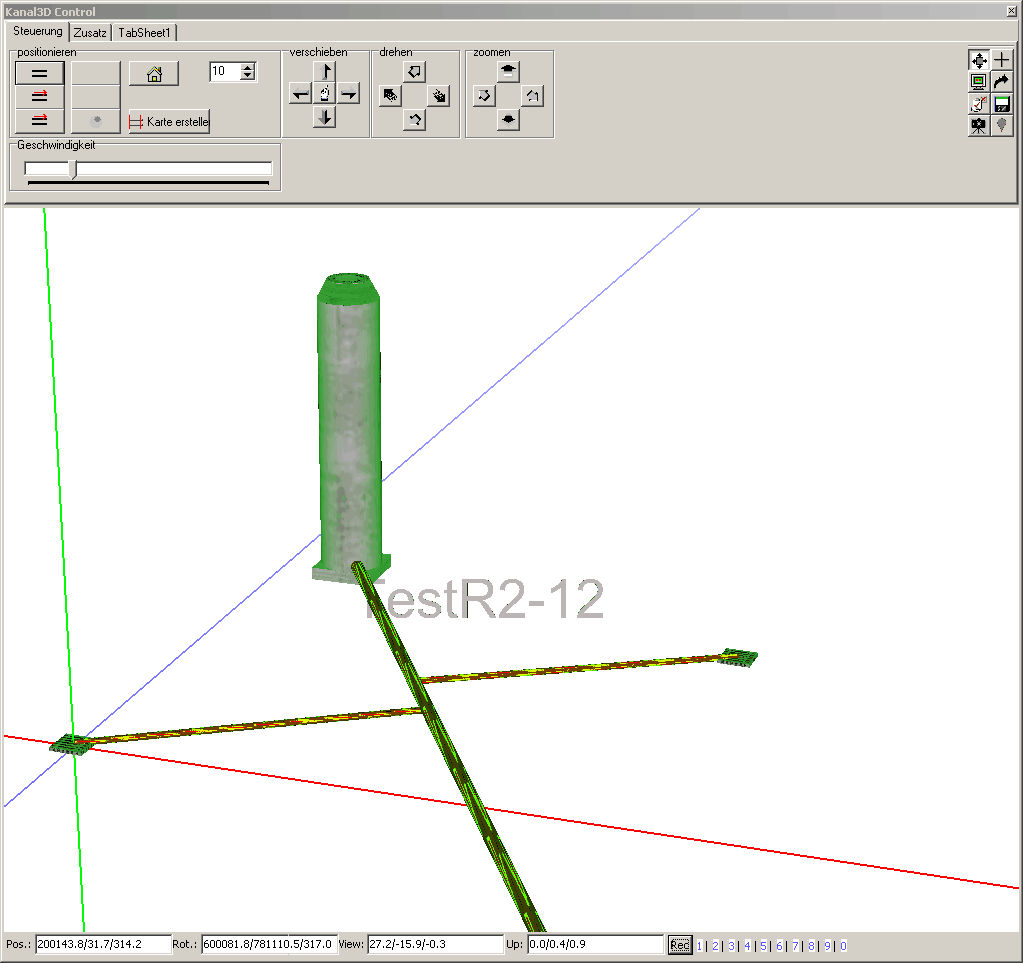
Task: Click the Geschwindigkeit speed slider track
Action: pos(148,169)
